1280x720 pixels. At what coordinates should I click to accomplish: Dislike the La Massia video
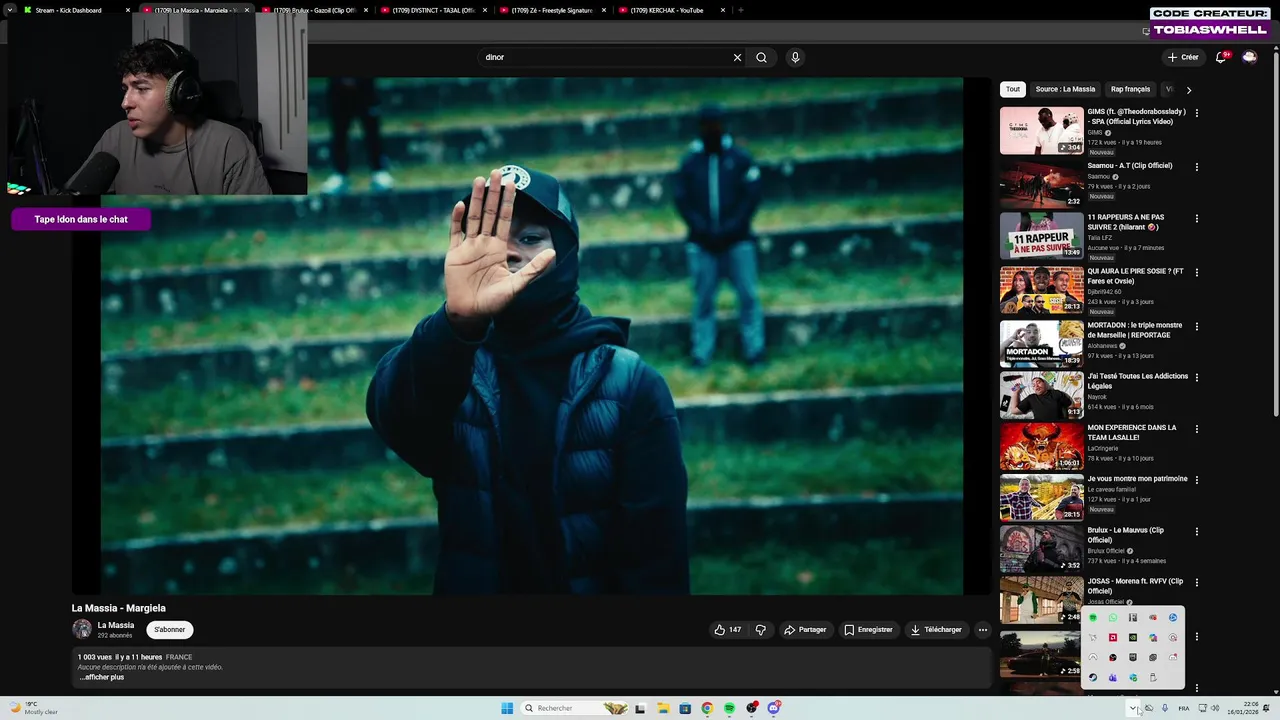[x=761, y=630]
